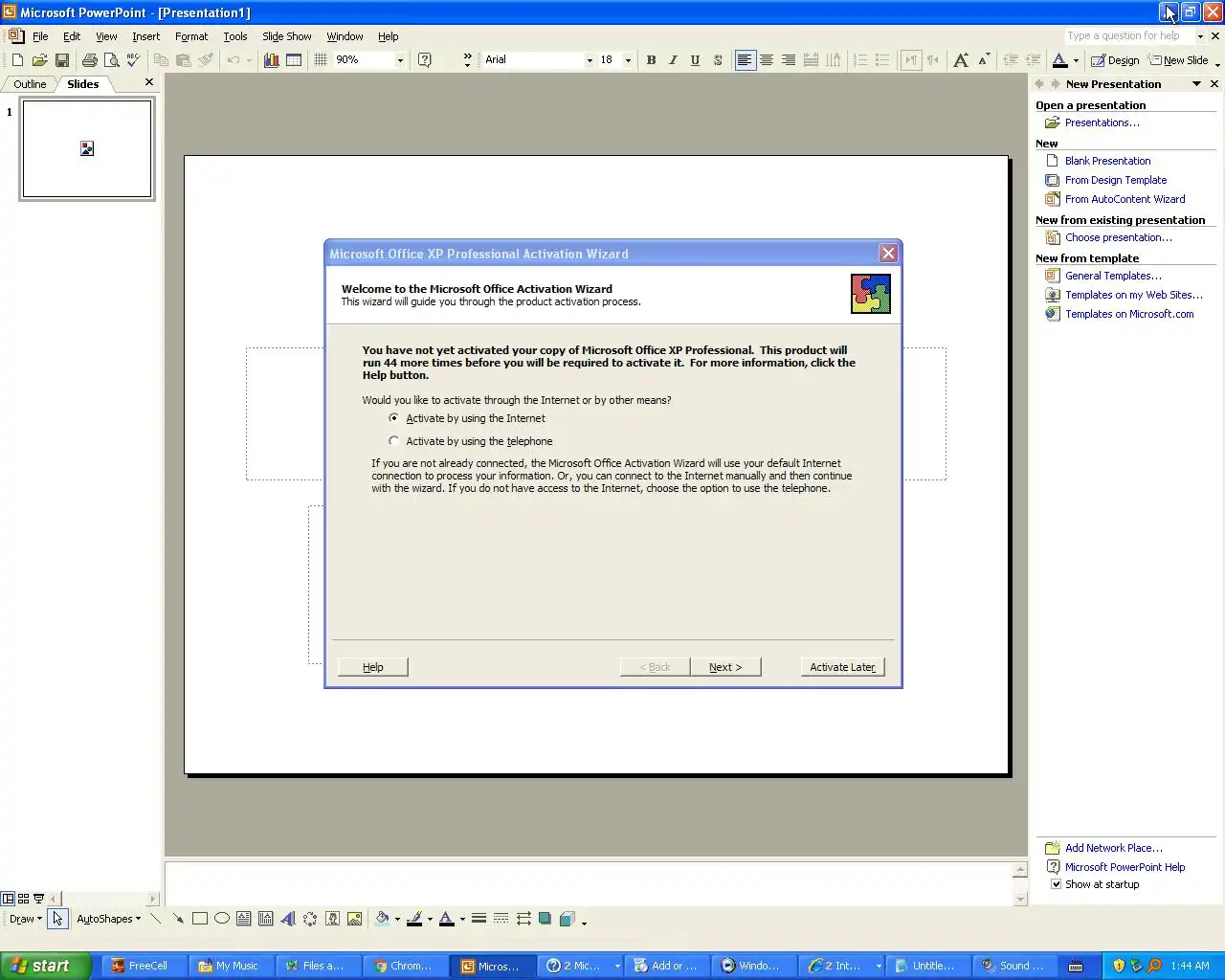Select the Arrow drawing tool

tap(178, 919)
